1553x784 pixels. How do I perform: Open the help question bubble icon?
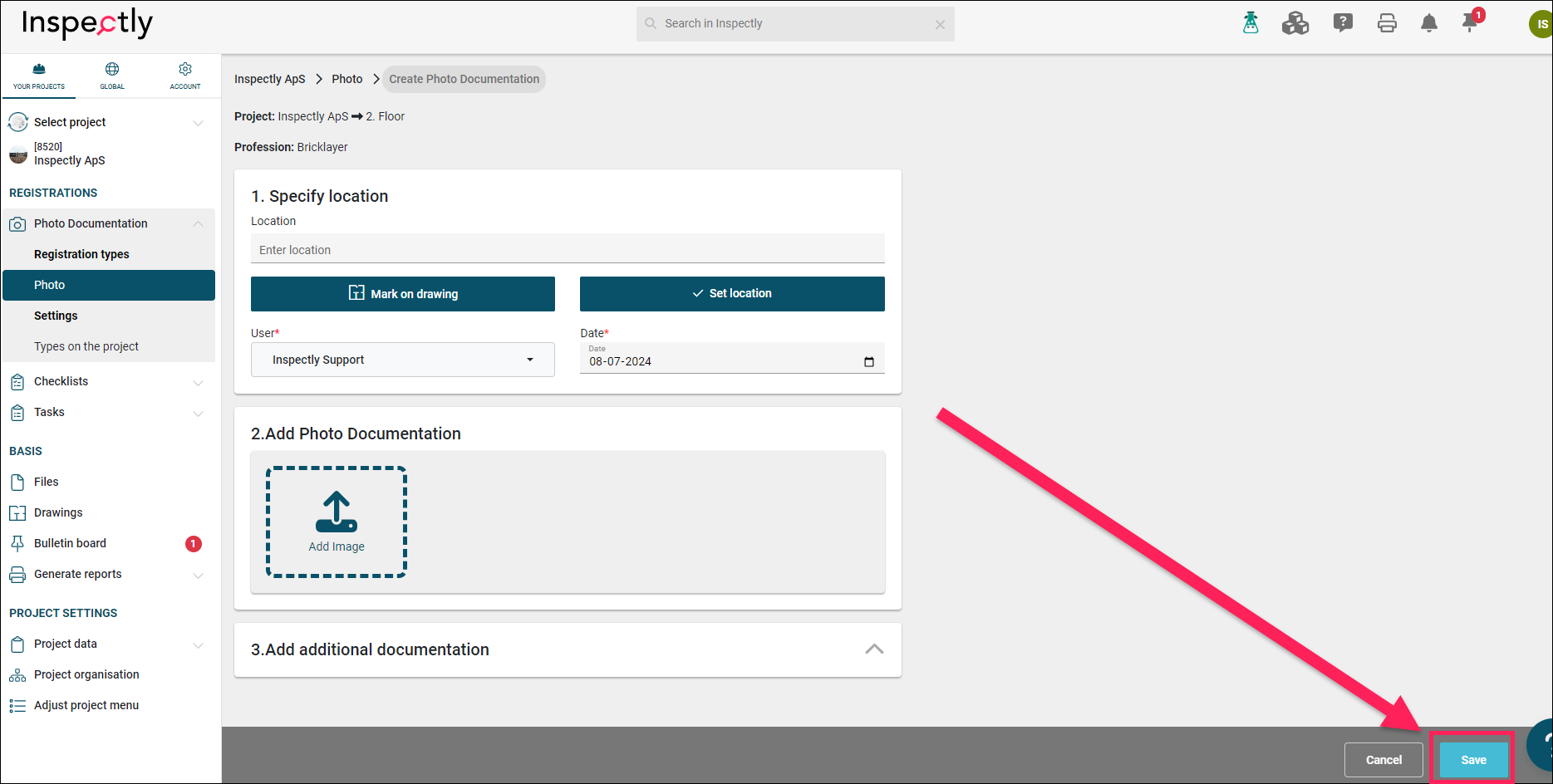pyautogui.click(x=1343, y=23)
